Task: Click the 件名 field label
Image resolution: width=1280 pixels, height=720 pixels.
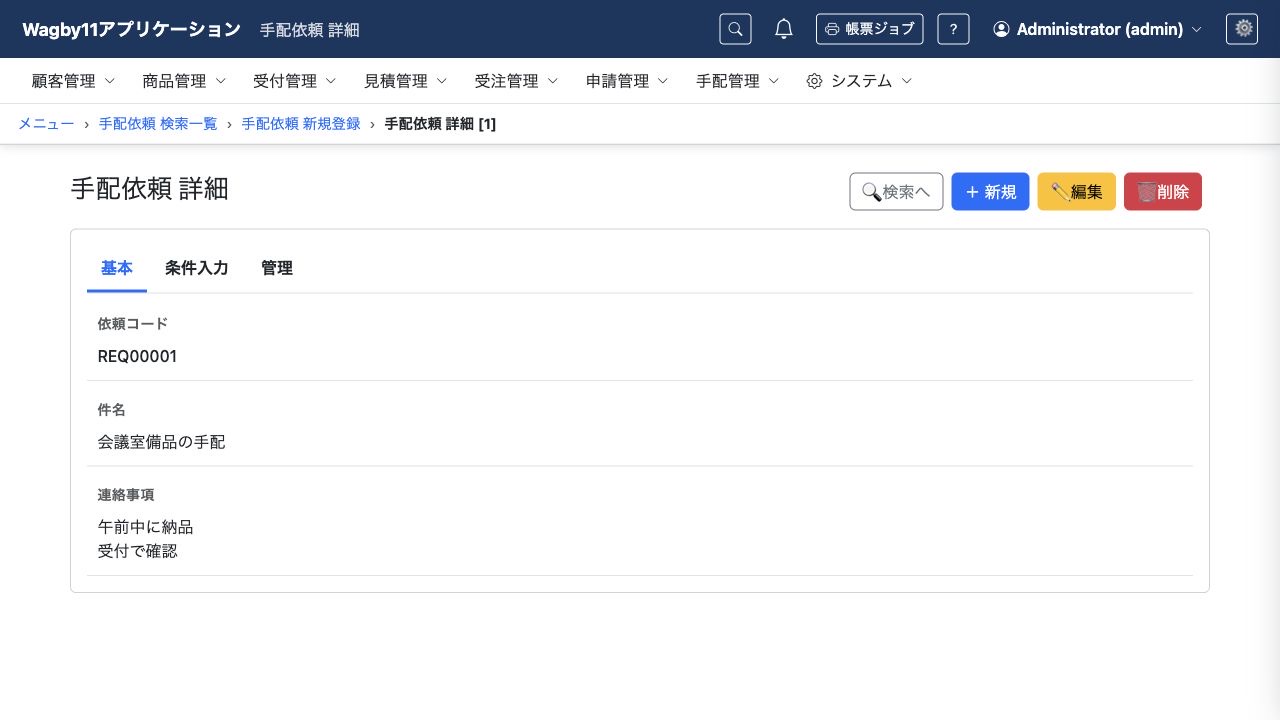Action: pyautogui.click(x=111, y=410)
